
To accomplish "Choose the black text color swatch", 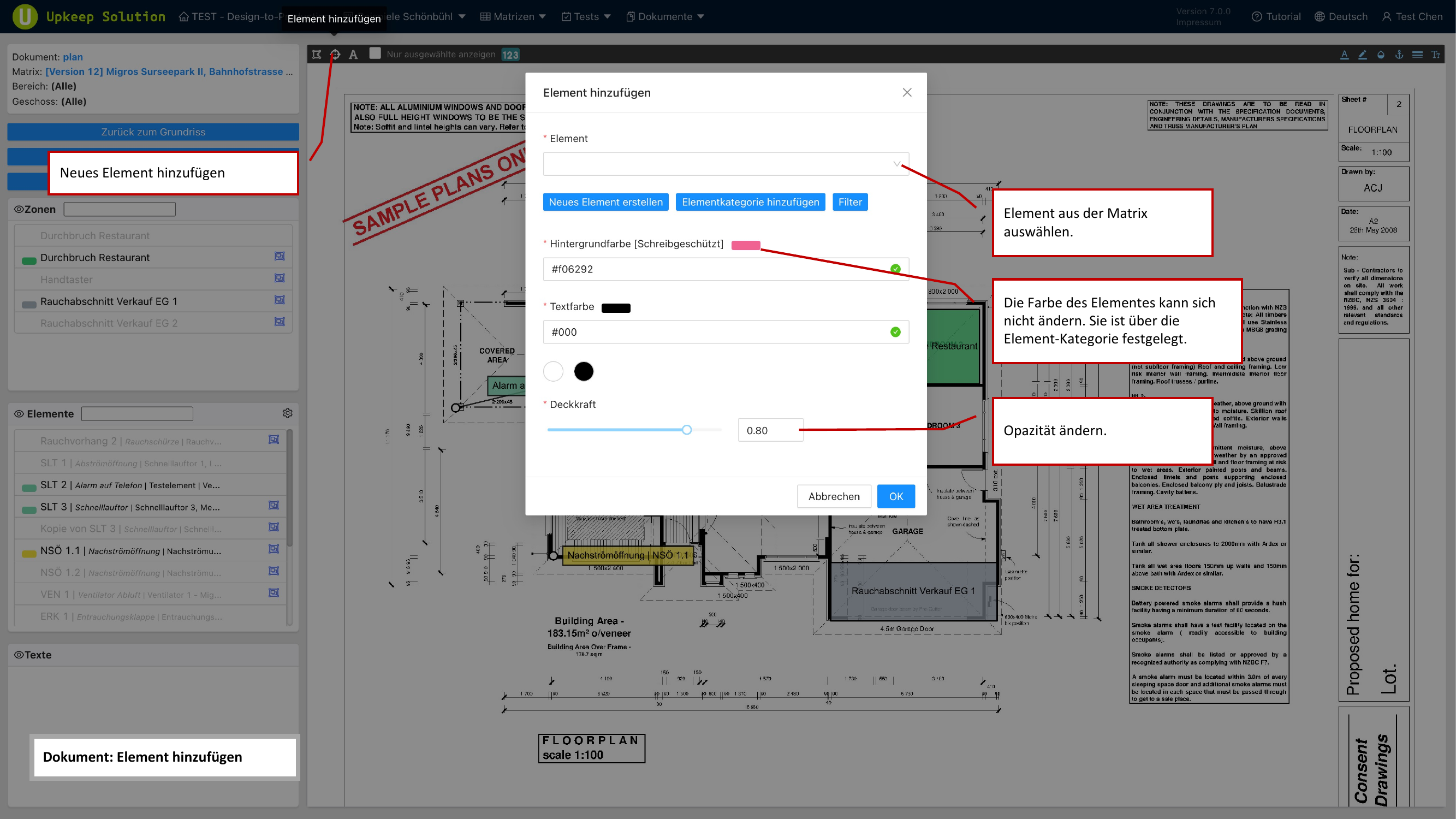I will (x=583, y=371).
